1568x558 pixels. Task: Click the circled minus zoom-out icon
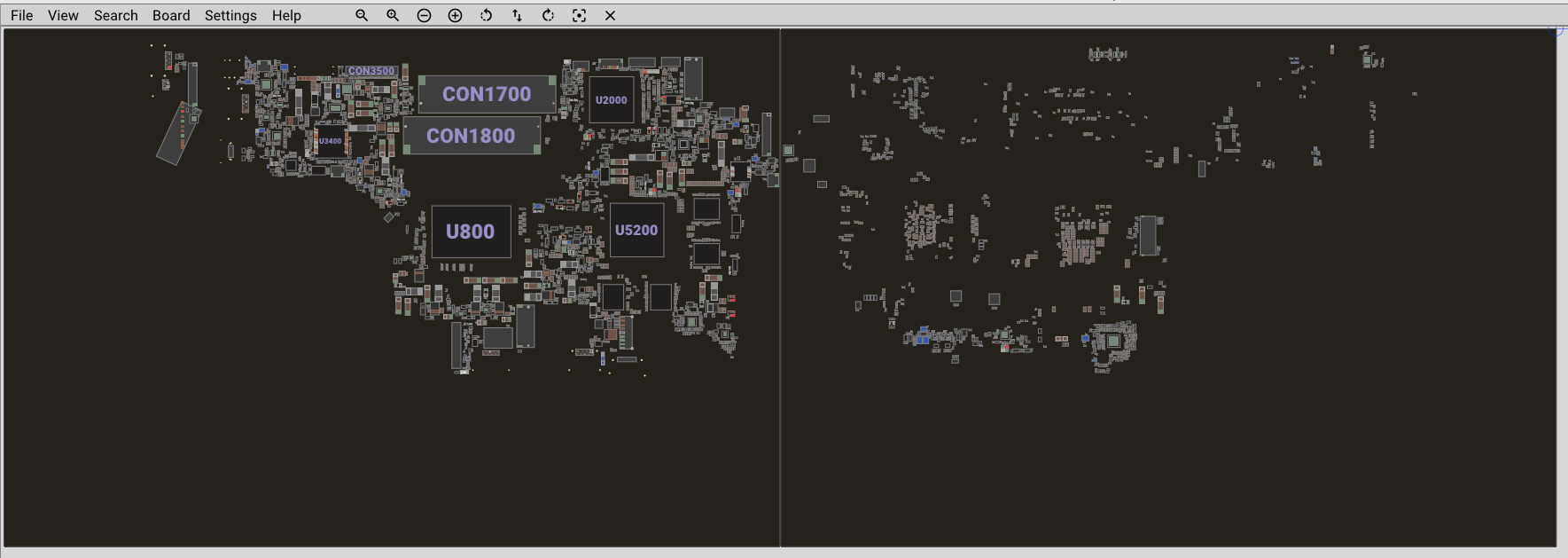424,15
